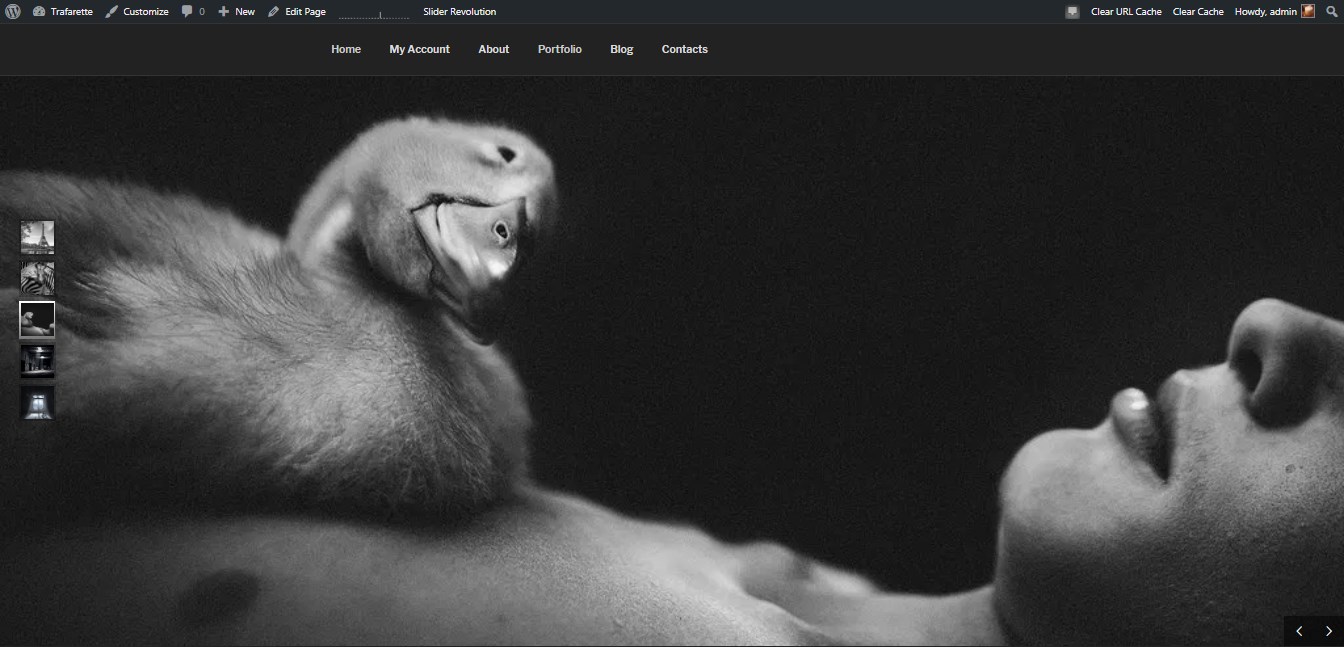Select the zebra slide thumbnail
Image resolution: width=1344 pixels, height=647 pixels.
coord(38,278)
